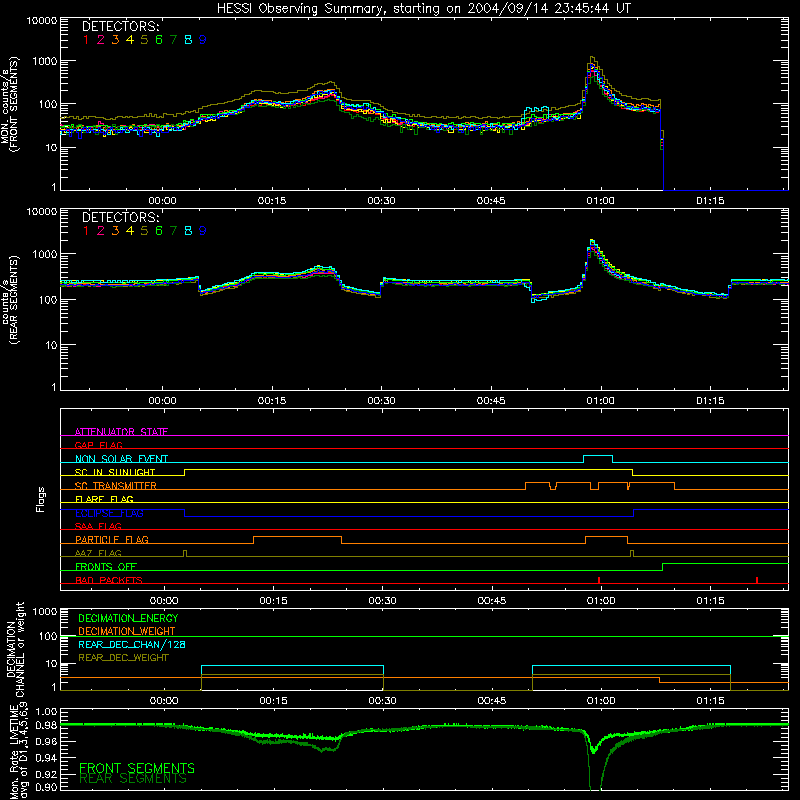Select the BAD_PACKETS flag label
800x800 pixels.
tap(109, 580)
